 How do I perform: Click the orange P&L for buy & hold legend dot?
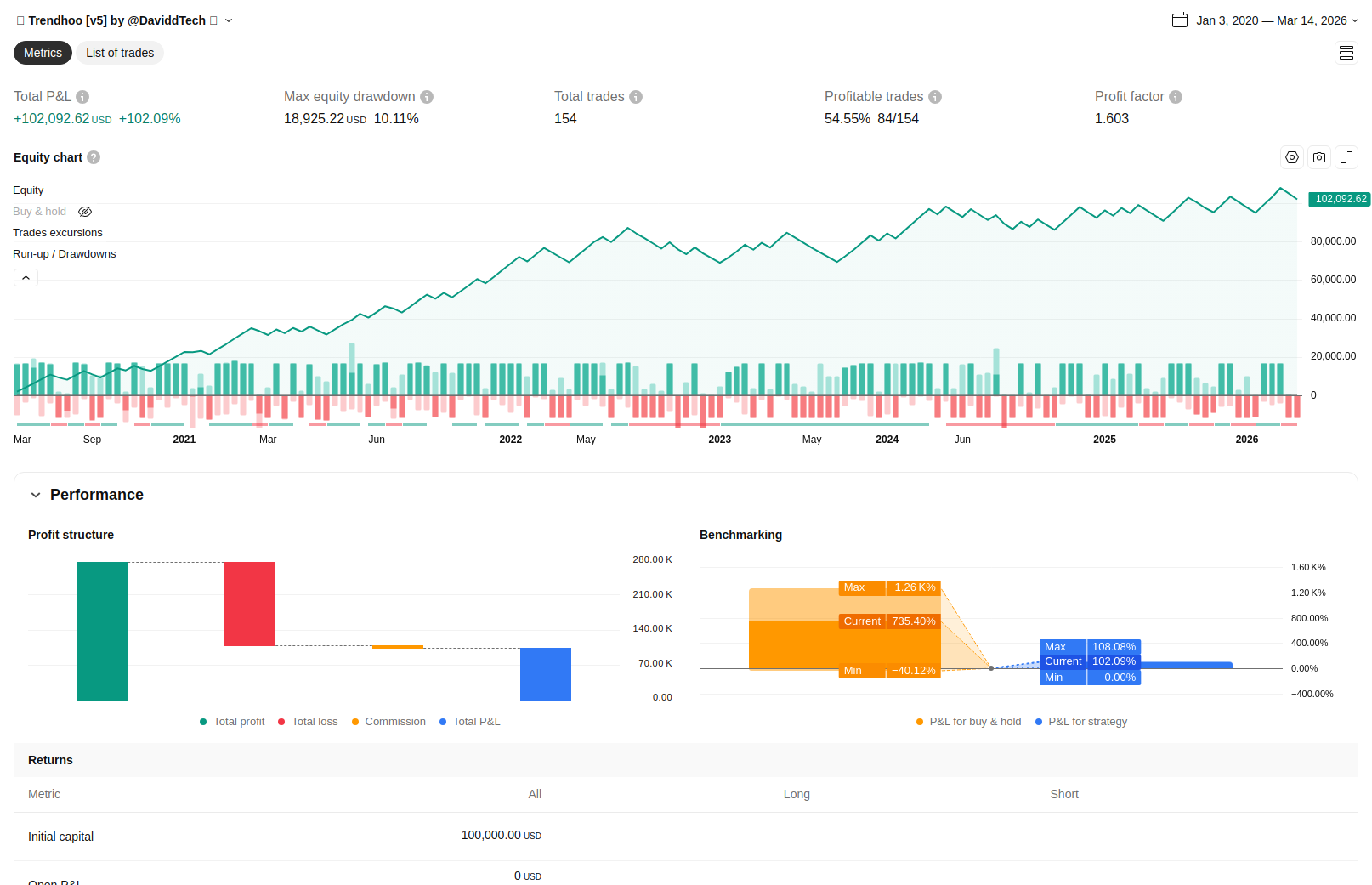(920, 722)
